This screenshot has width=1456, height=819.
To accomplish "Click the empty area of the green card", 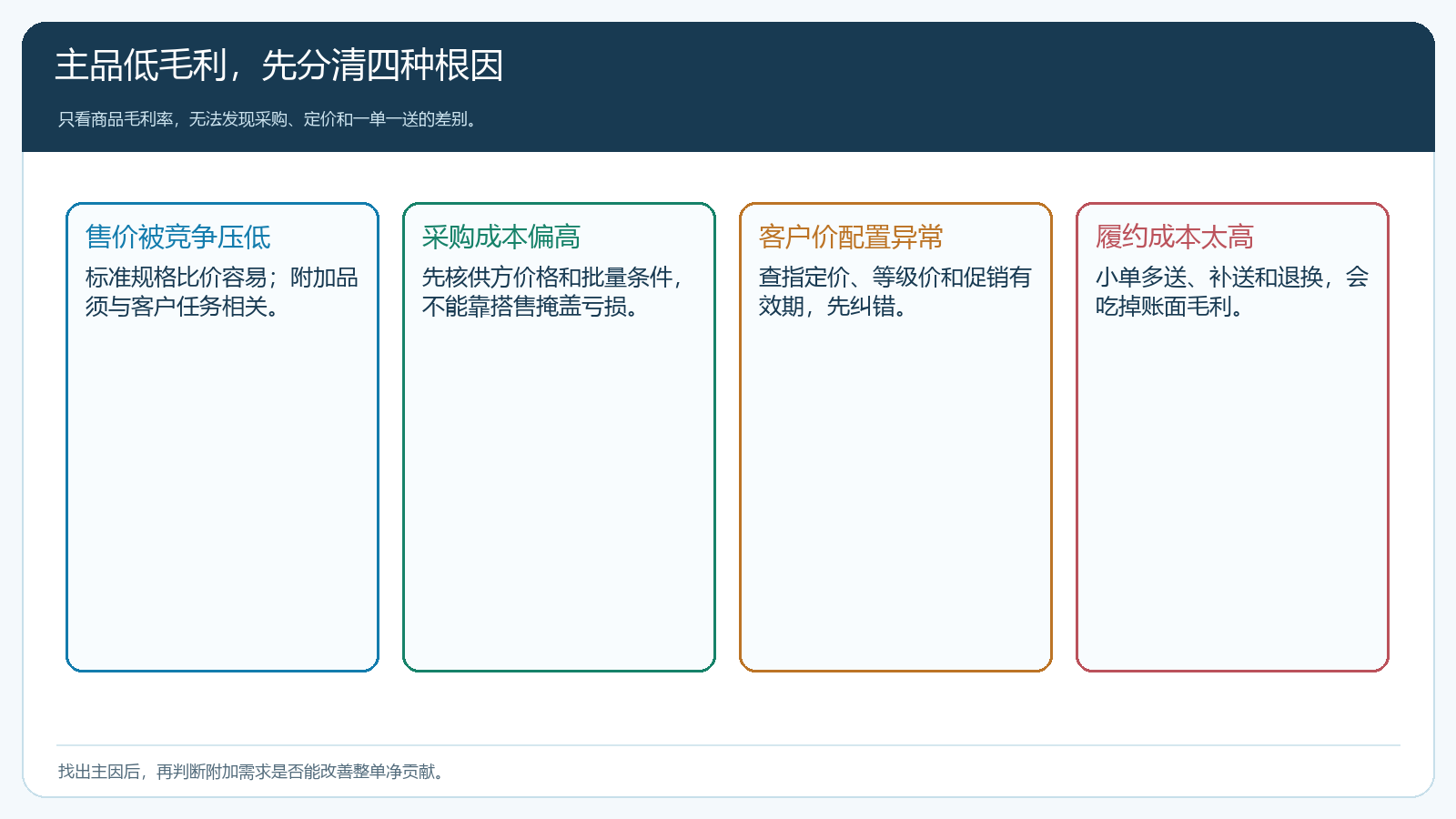I will [x=559, y=491].
